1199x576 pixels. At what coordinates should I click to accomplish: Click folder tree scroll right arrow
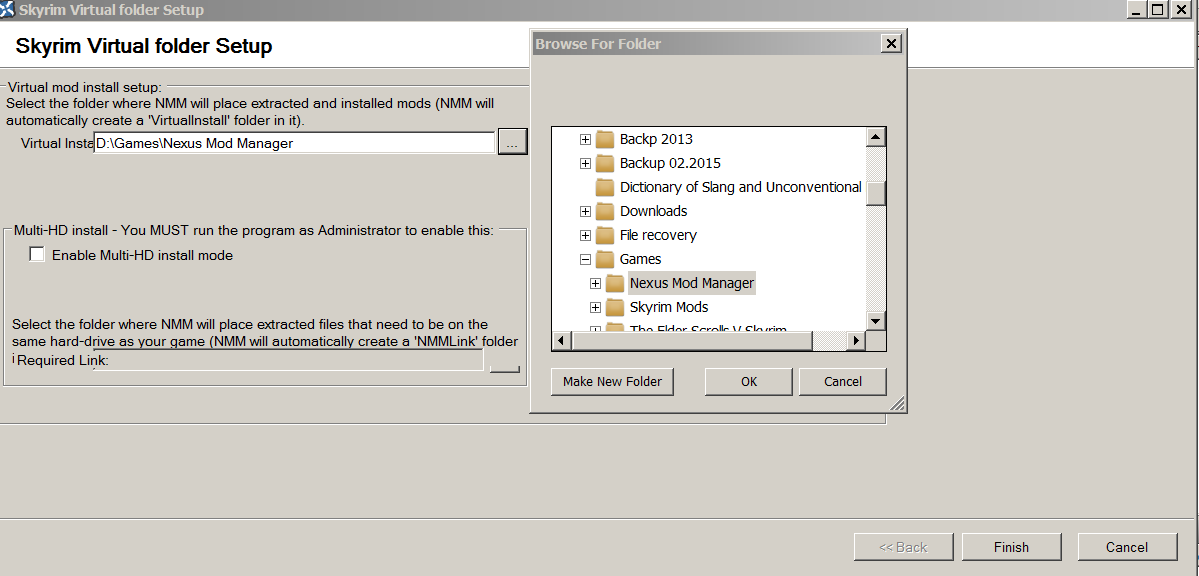point(856,340)
